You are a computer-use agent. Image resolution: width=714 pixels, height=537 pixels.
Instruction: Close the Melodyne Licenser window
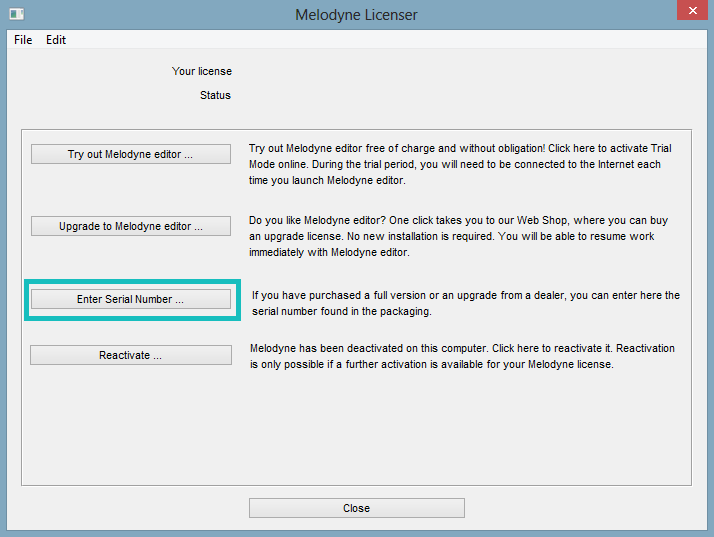coord(692,10)
